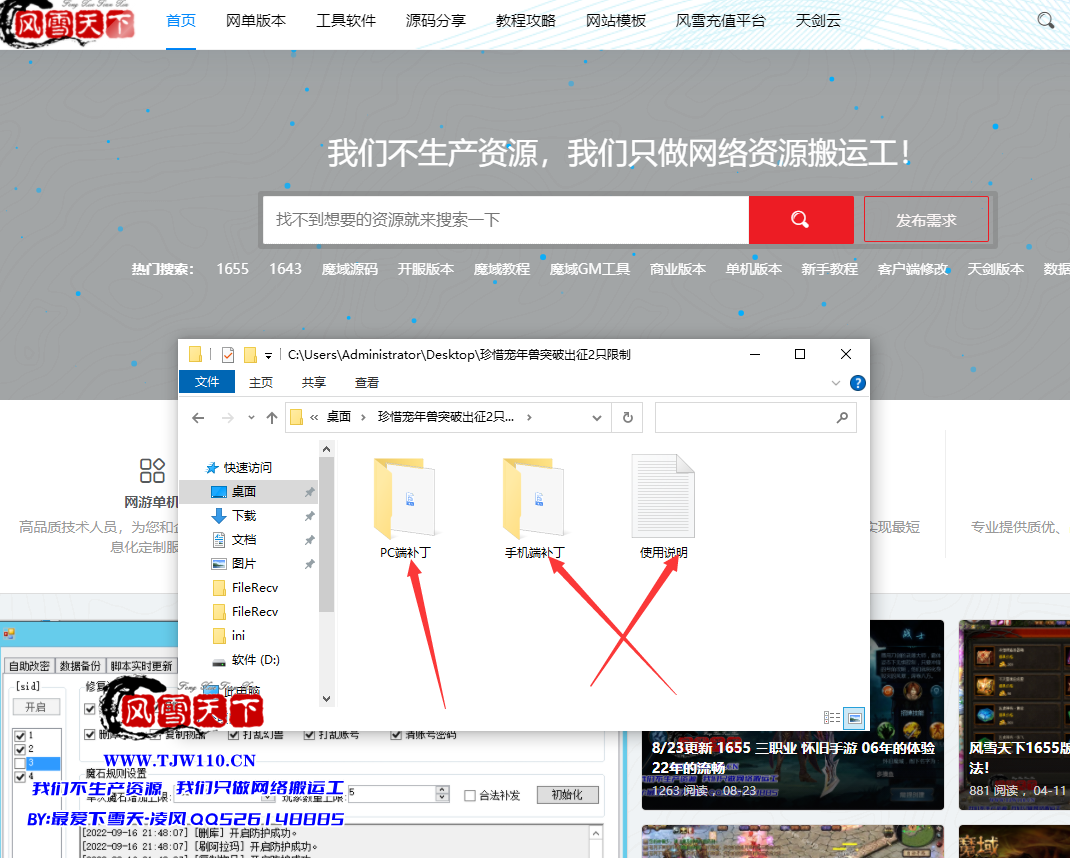This screenshot has width=1070, height=858.
Task: Refresh the Explorer folder view
Action: 628,417
